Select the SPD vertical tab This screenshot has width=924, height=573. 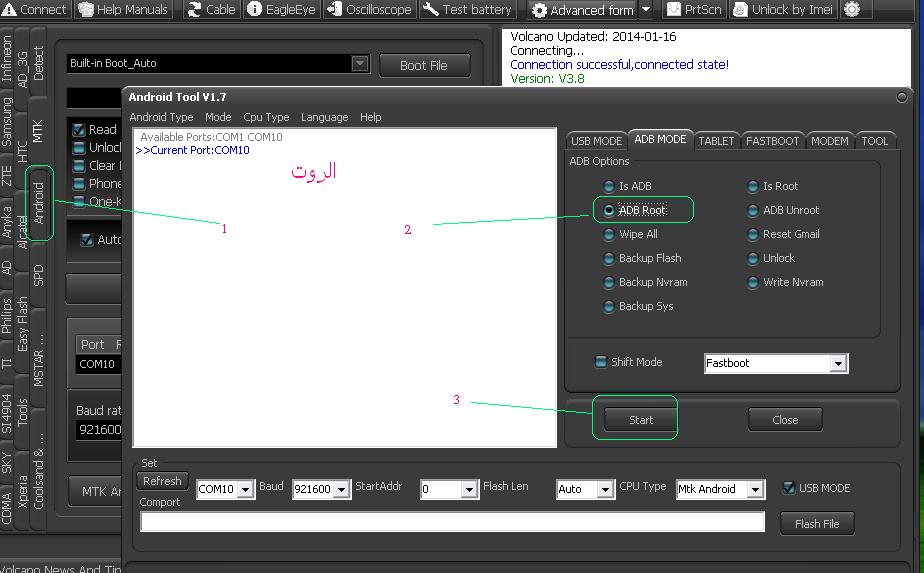(x=38, y=275)
